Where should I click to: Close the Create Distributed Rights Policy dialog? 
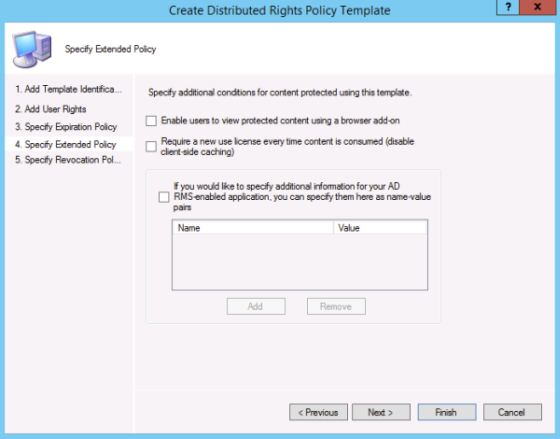coord(538,7)
